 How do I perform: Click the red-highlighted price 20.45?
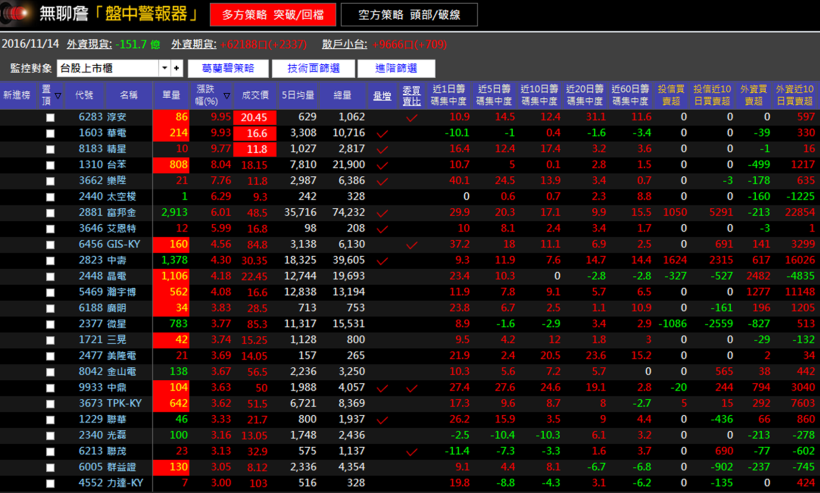(254, 118)
